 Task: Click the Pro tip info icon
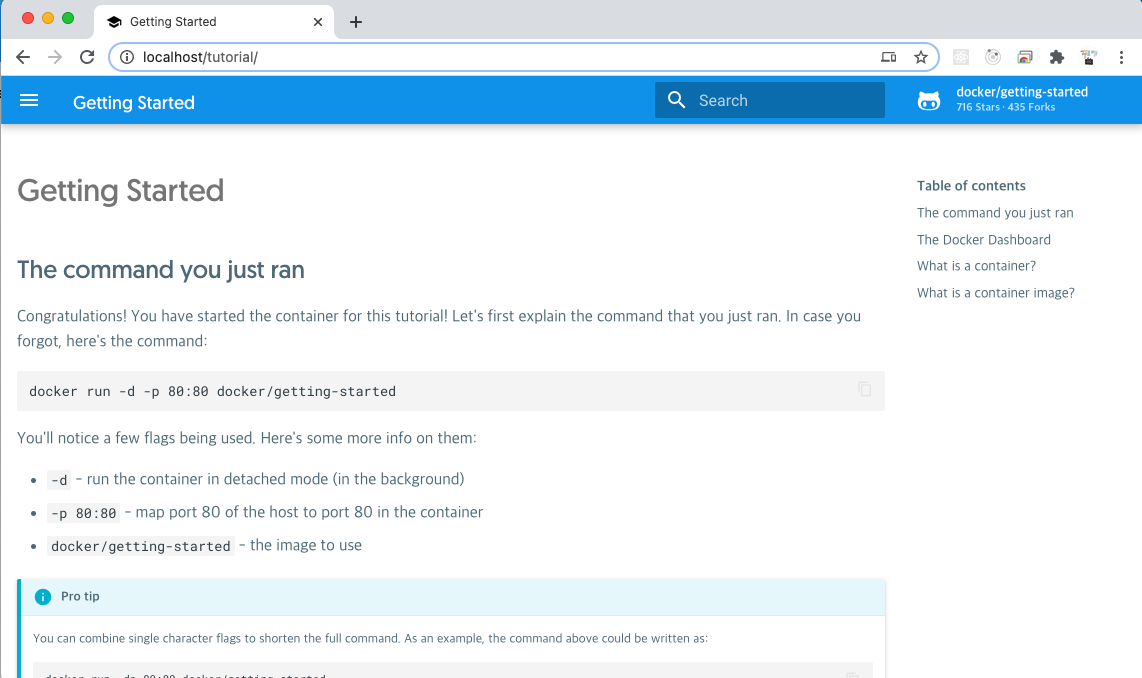tap(43, 596)
